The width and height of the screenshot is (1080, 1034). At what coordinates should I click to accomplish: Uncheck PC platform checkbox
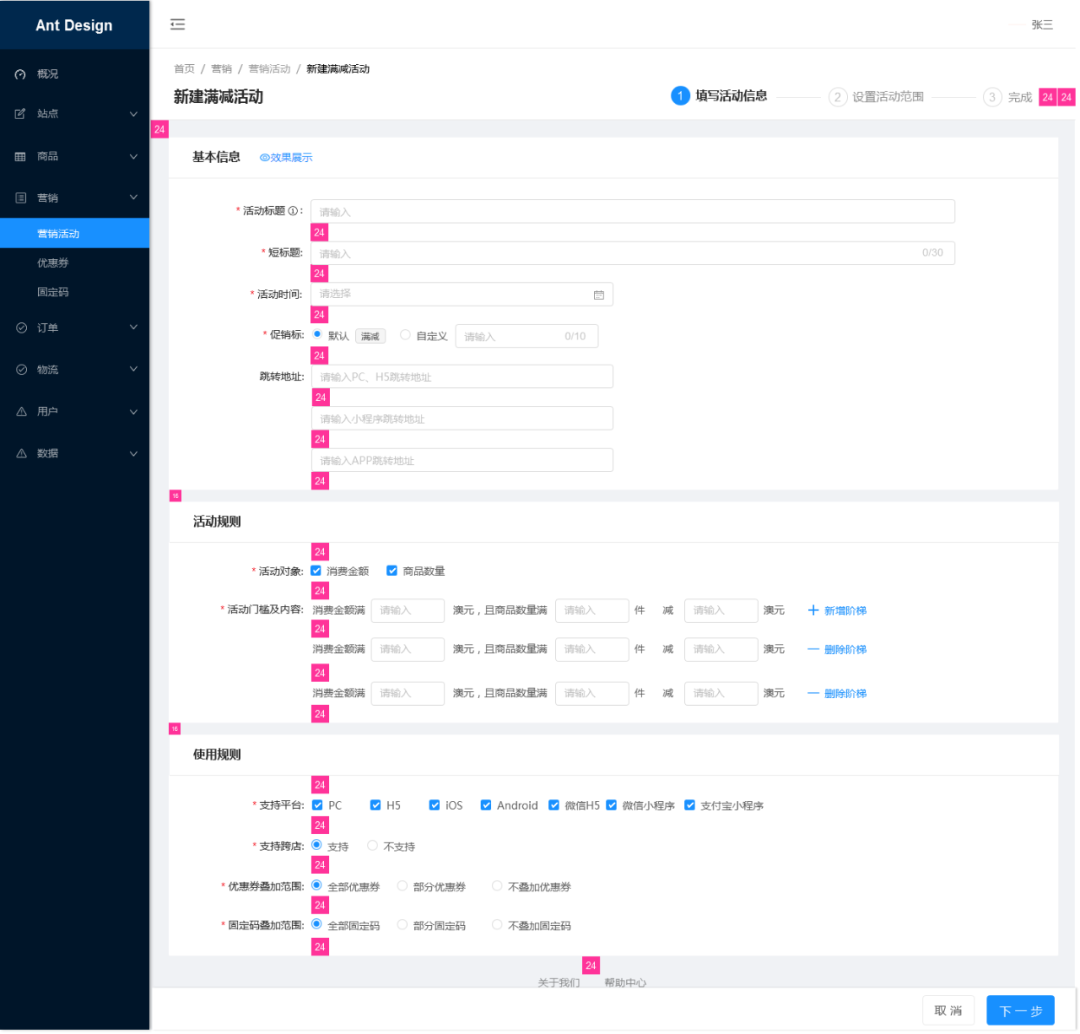[318, 805]
